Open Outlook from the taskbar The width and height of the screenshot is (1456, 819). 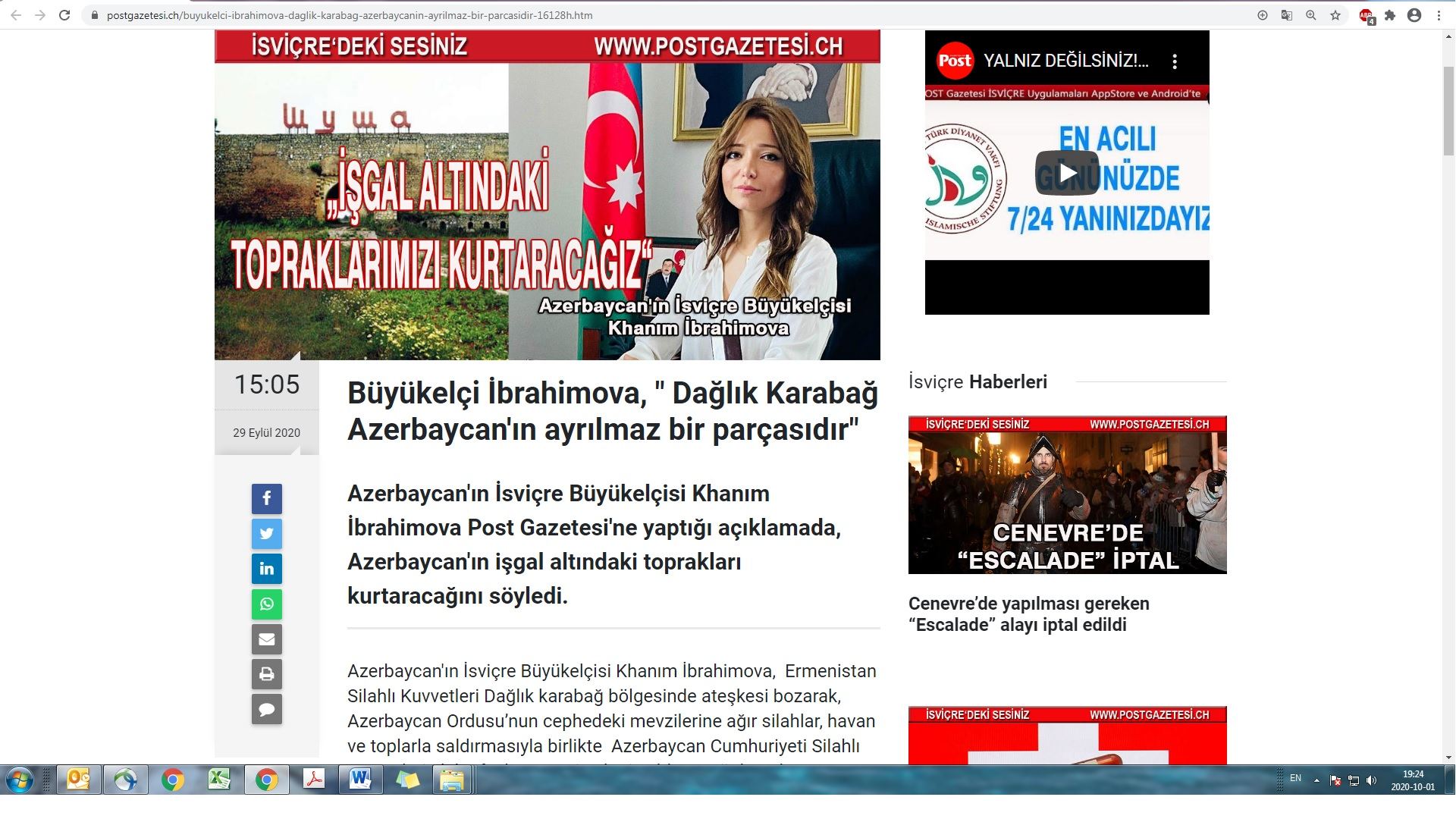coord(78,780)
